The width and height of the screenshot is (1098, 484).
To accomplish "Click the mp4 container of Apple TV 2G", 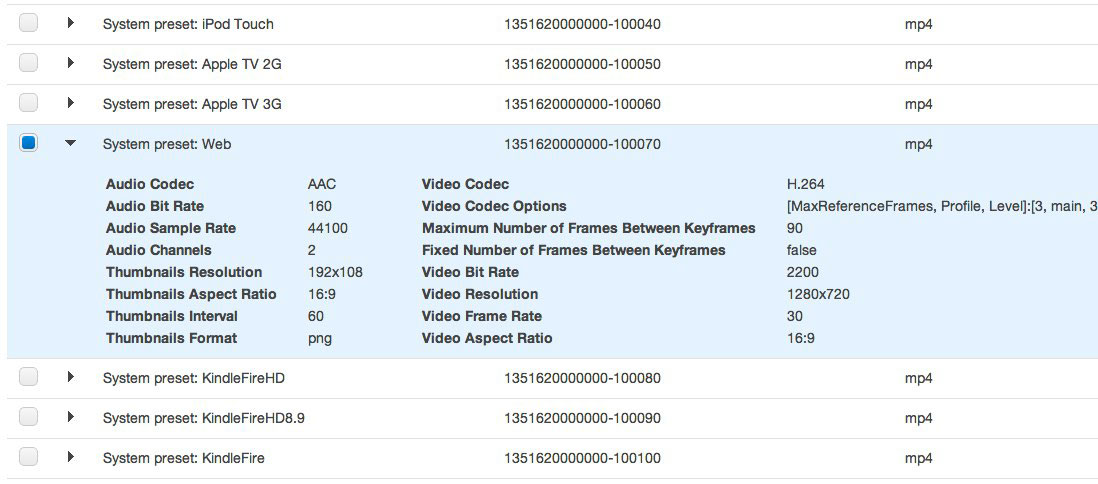I will click(918, 65).
